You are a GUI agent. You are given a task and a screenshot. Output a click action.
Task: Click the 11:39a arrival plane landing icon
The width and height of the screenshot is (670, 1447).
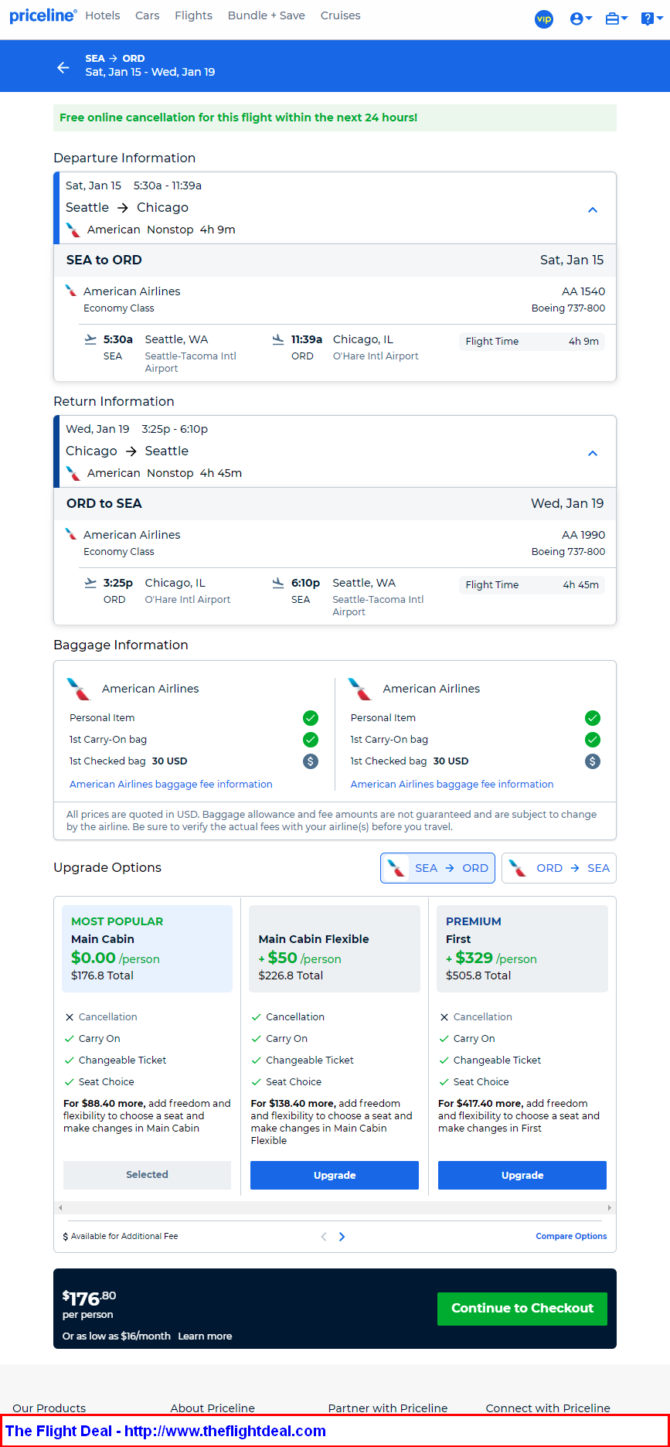[x=278, y=340]
